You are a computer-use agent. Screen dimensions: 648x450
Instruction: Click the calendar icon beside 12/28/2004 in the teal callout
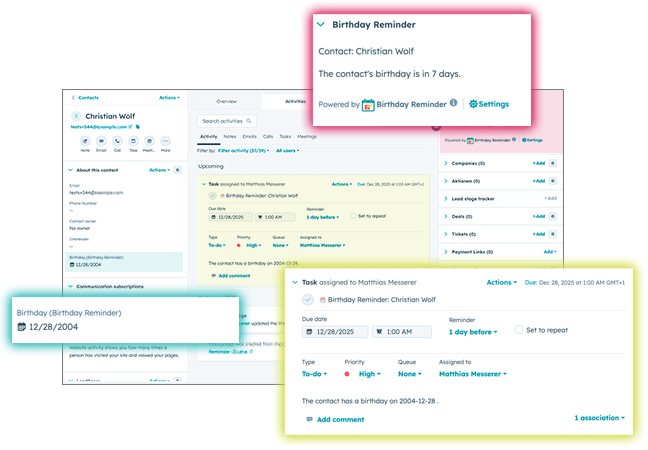(21, 327)
